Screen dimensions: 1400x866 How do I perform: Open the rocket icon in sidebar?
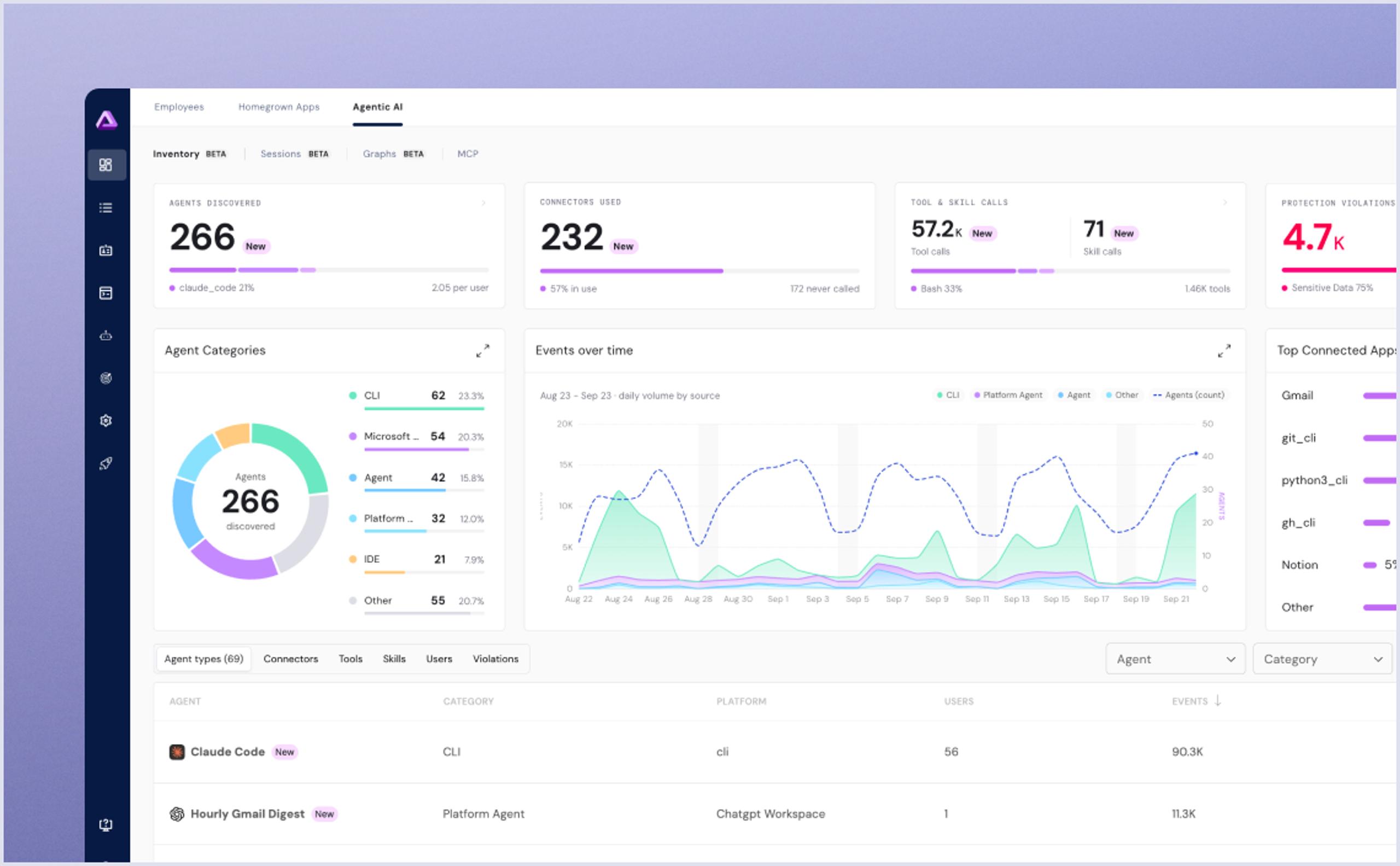pyautogui.click(x=106, y=463)
